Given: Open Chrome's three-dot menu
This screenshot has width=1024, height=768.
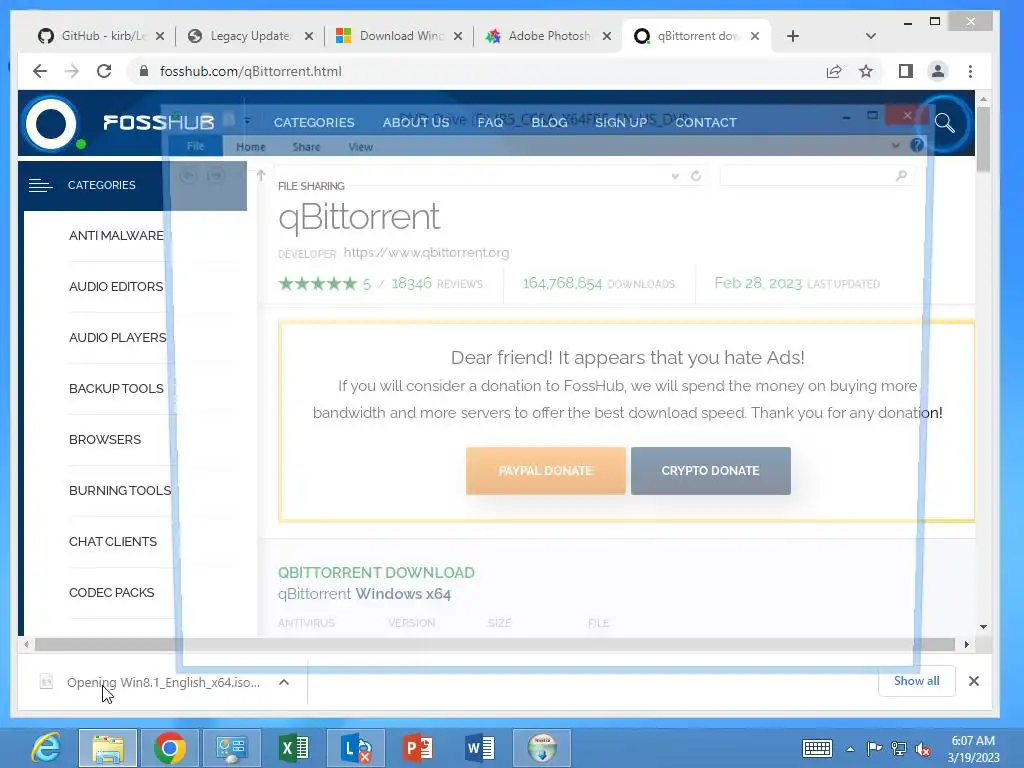Looking at the screenshot, I should pyautogui.click(x=970, y=71).
